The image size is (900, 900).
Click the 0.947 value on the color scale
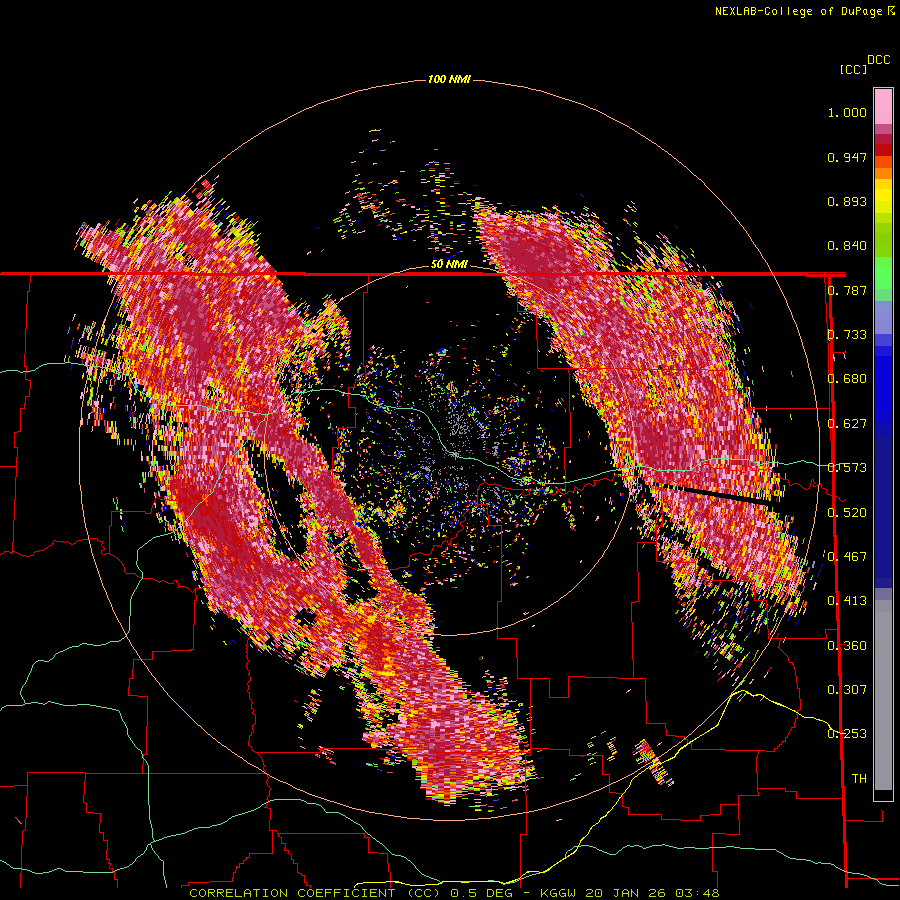(x=847, y=157)
